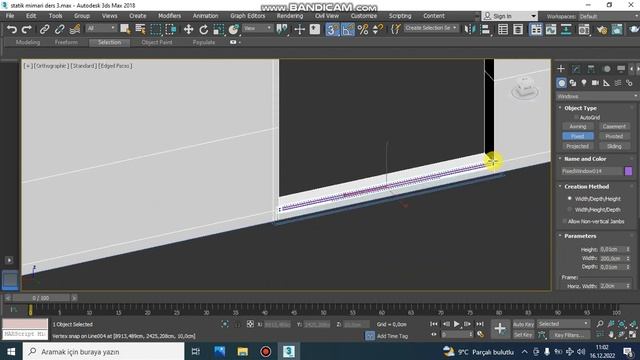The height and width of the screenshot is (360, 640).
Task: Open Create Selection Set dropdown
Action: [x=431, y=28]
